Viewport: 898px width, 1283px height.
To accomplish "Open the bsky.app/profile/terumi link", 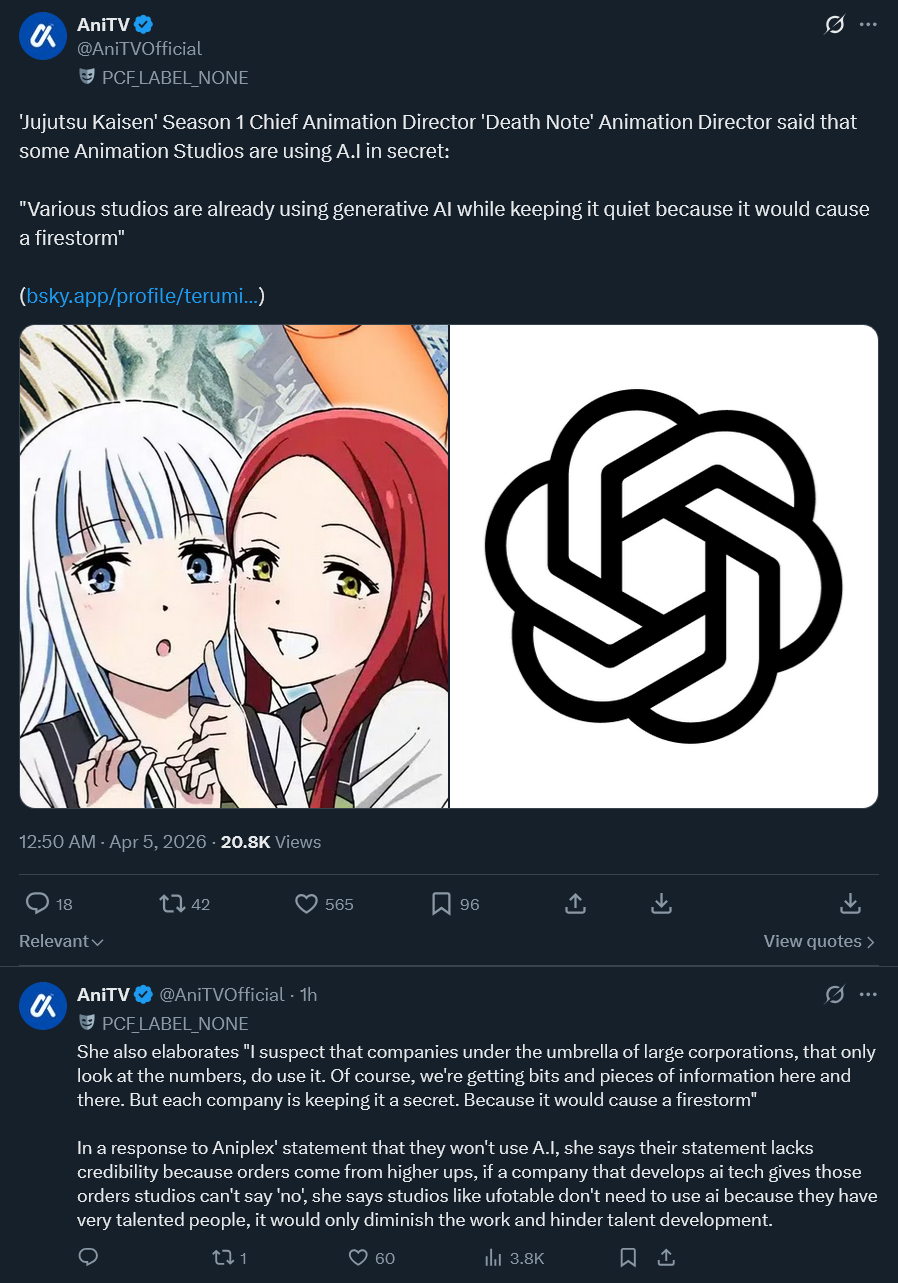I will 142,296.
